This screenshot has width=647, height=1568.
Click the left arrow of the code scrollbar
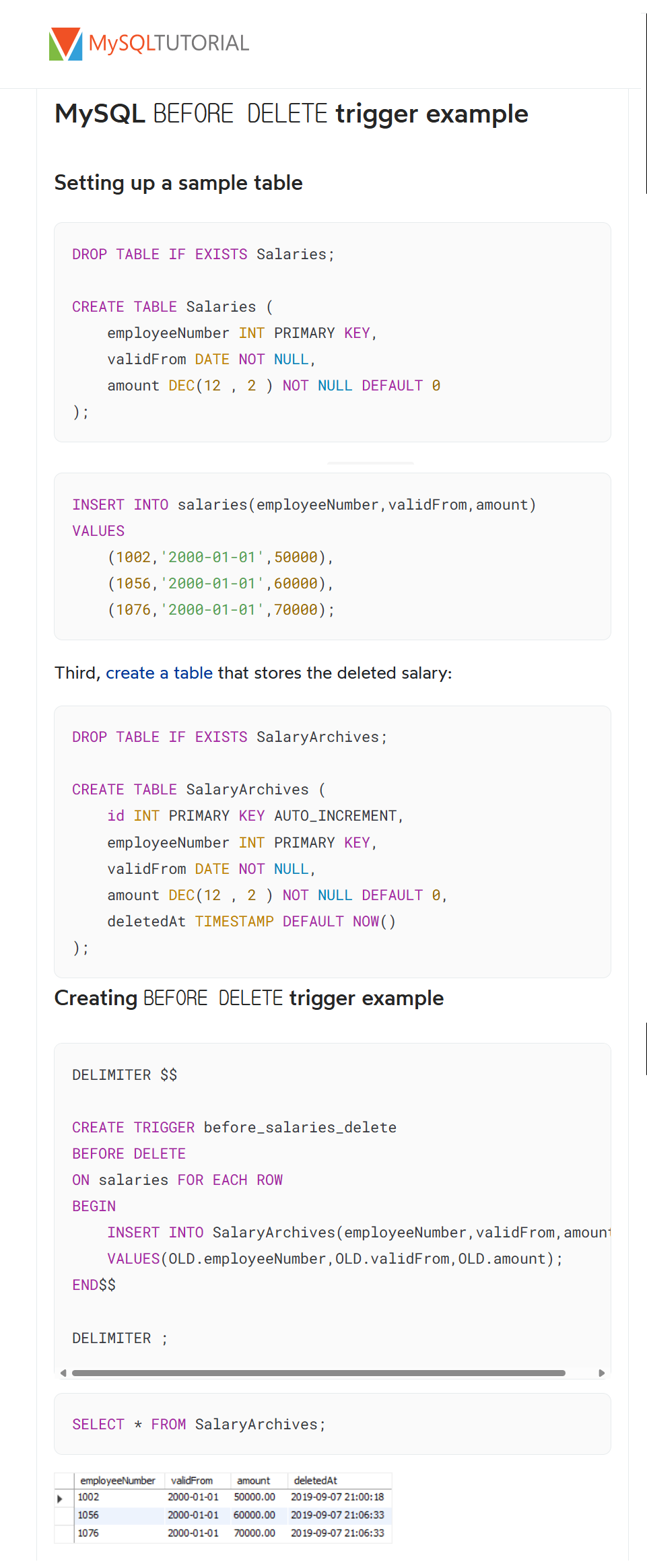63,1373
